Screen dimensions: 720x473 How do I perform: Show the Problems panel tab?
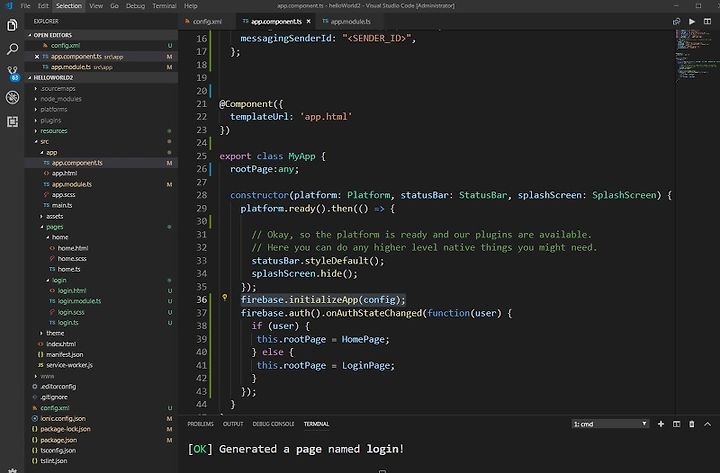tap(200, 424)
